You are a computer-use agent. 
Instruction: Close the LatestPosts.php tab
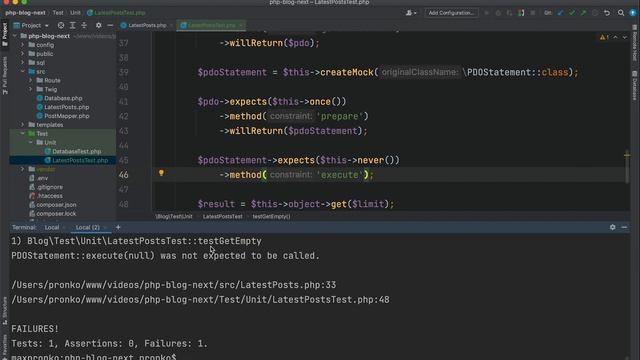point(171,25)
